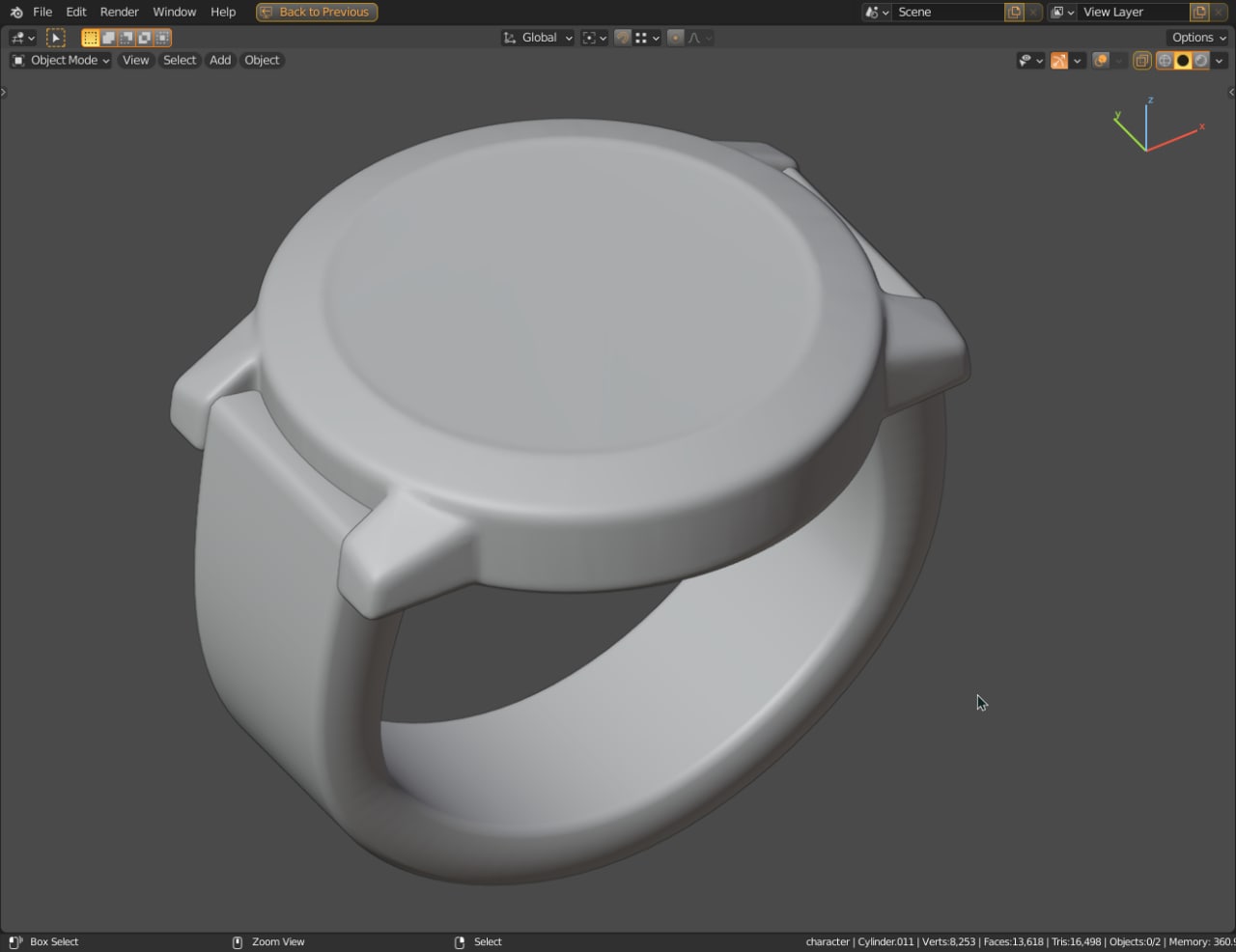Image resolution: width=1236 pixels, height=952 pixels.
Task: Create a new scene with the copy icon
Action: click(x=1014, y=12)
